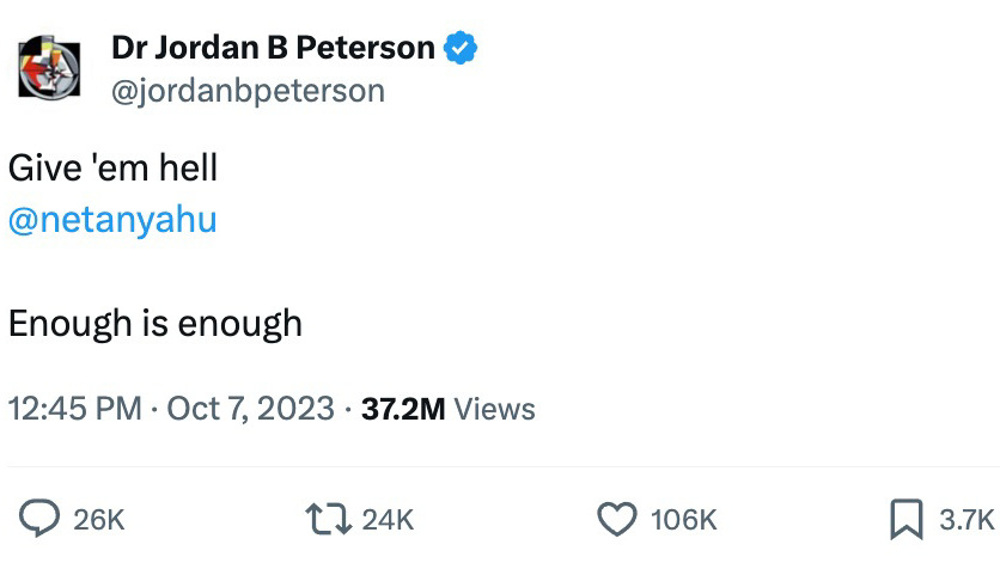Like the tweet with the heart icon
This screenshot has width=1000, height=563.
coord(617,519)
